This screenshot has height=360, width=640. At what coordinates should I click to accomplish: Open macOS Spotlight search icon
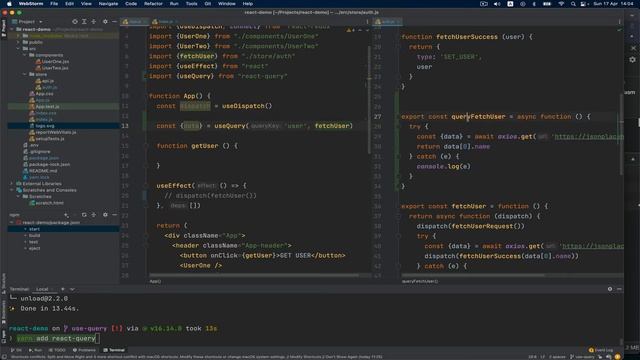coord(573,4)
